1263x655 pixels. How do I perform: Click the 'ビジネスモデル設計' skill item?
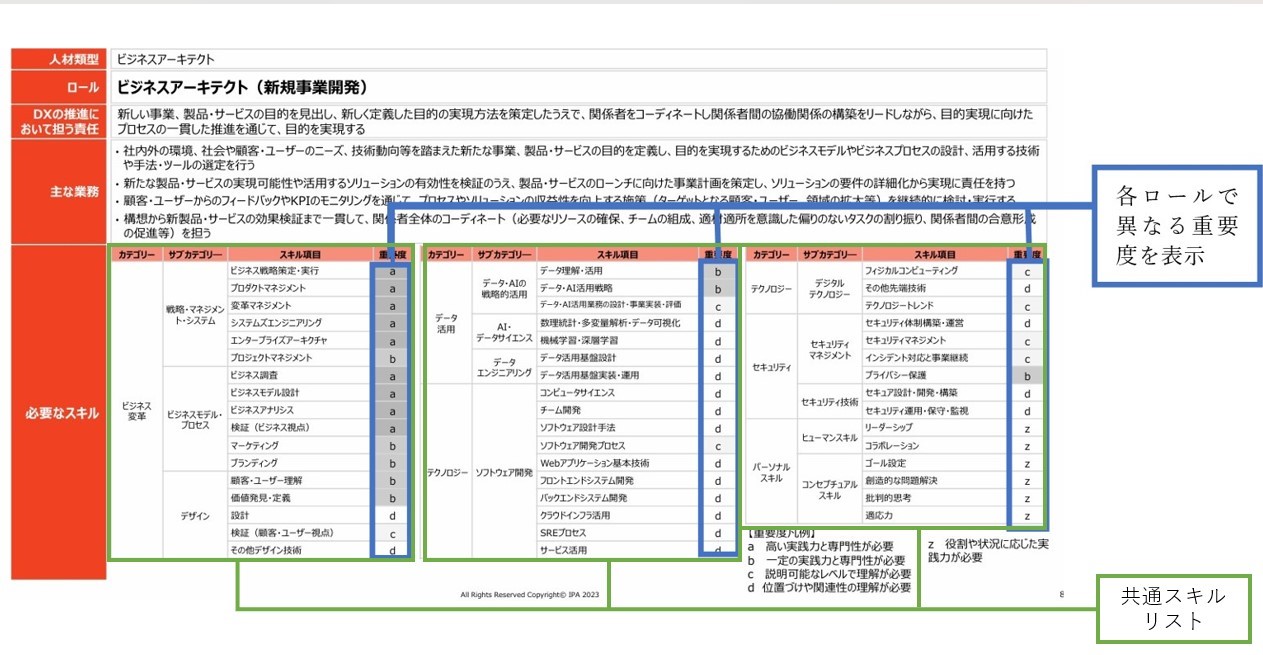265,393
